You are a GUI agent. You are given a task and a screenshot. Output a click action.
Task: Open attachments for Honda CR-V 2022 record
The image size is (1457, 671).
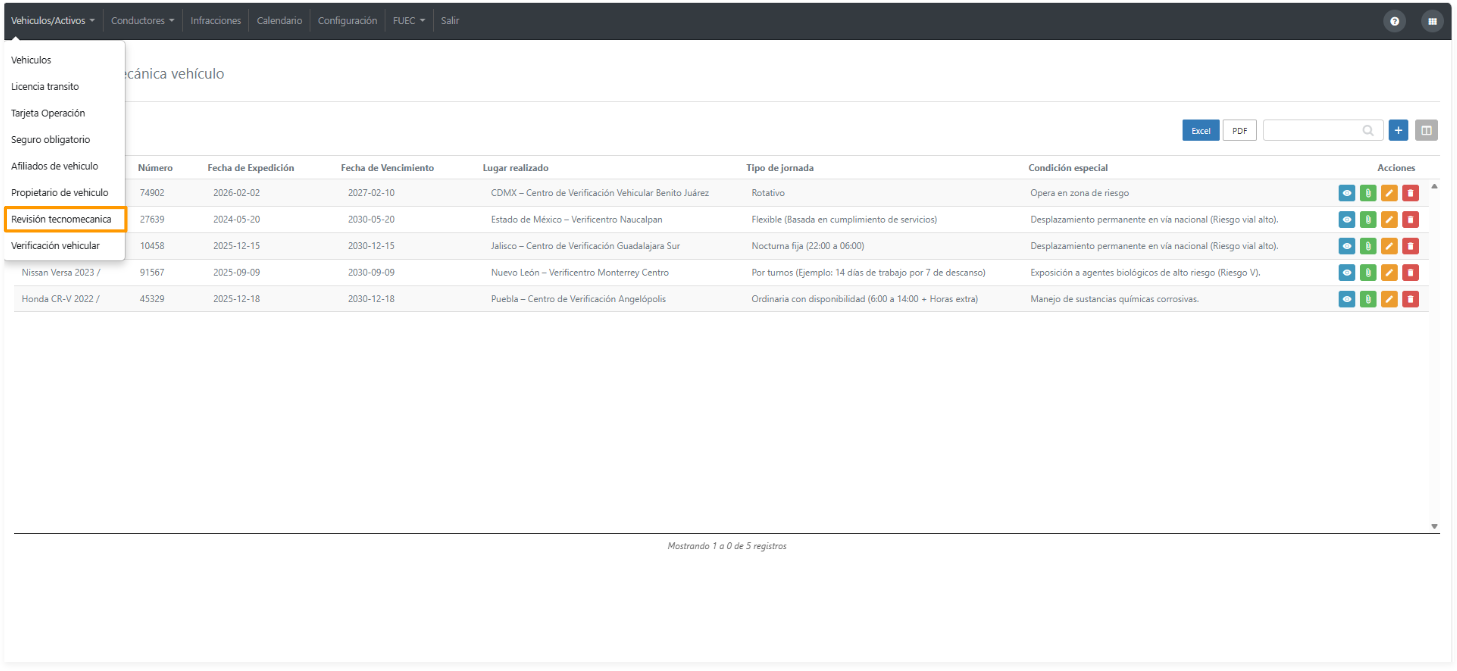pos(1368,298)
